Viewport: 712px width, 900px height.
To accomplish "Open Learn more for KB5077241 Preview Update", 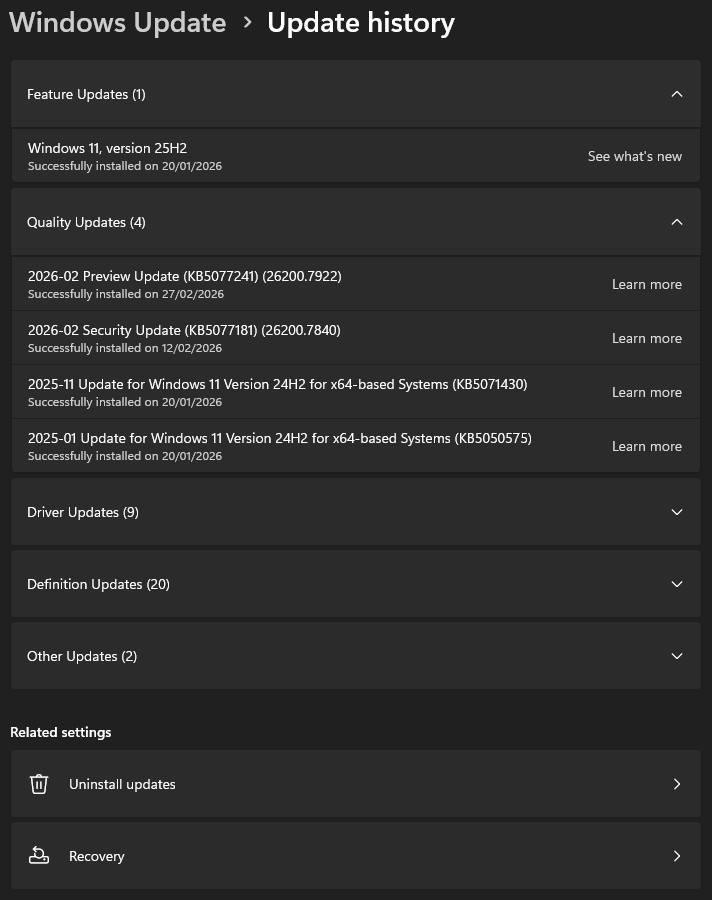I will (x=646, y=284).
